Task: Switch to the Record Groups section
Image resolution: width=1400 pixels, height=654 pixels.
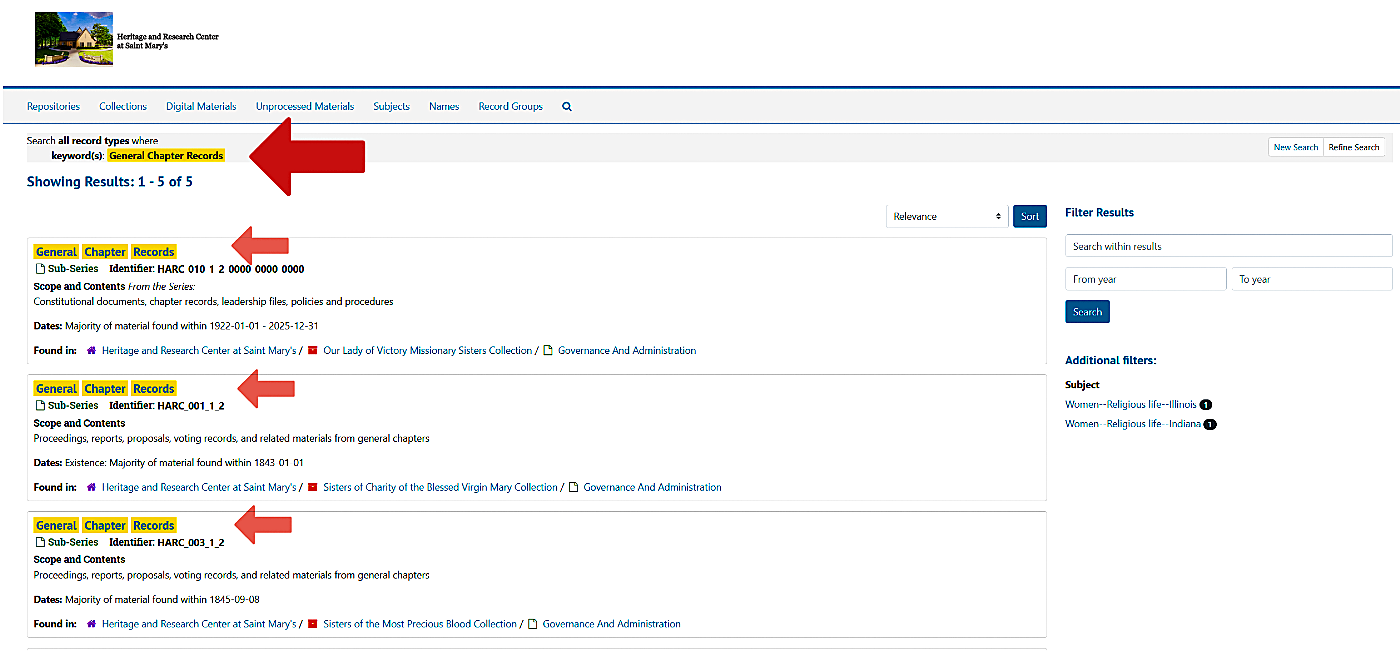Action: click(x=510, y=106)
